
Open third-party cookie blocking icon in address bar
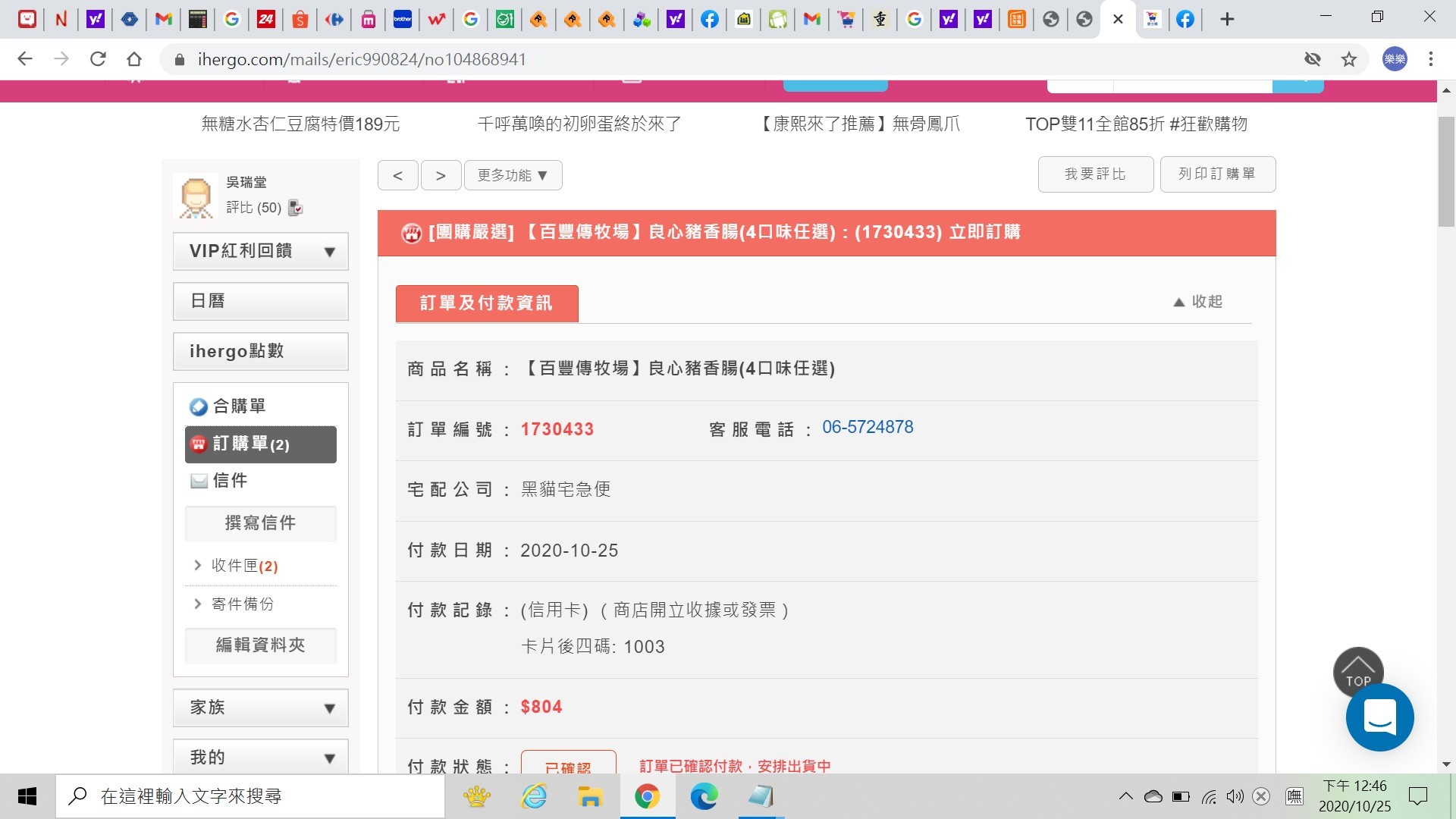[x=1313, y=59]
